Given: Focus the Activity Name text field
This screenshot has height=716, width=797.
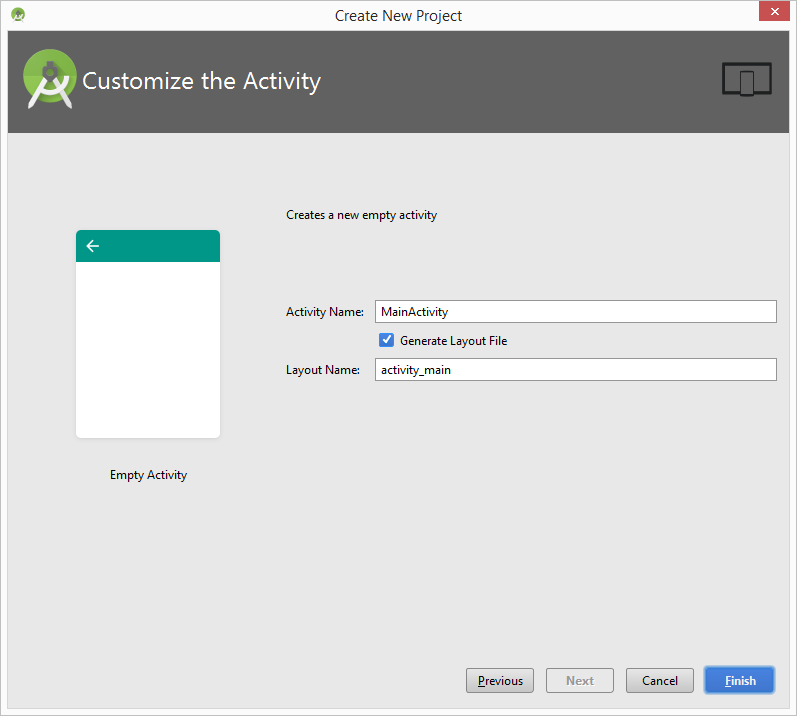Looking at the screenshot, I should coord(575,312).
